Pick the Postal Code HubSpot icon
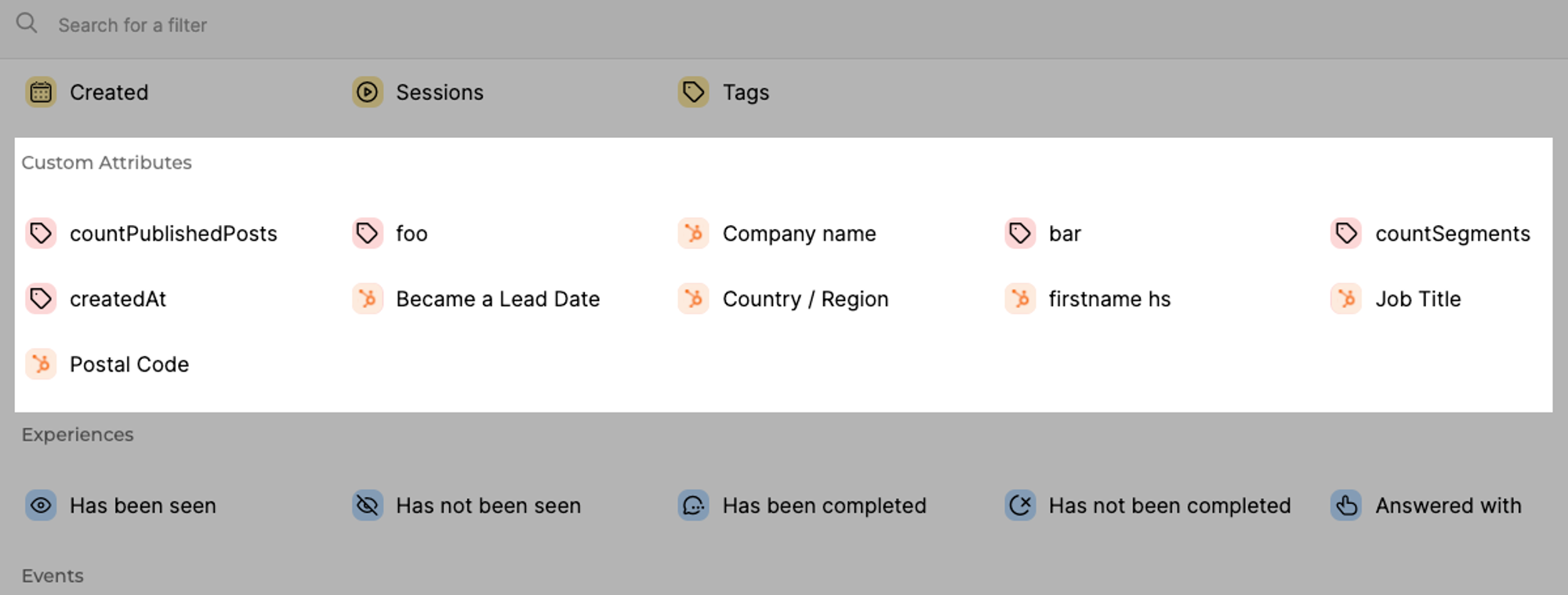The width and height of the screenshot is (1568, 595). coord(41,365)
